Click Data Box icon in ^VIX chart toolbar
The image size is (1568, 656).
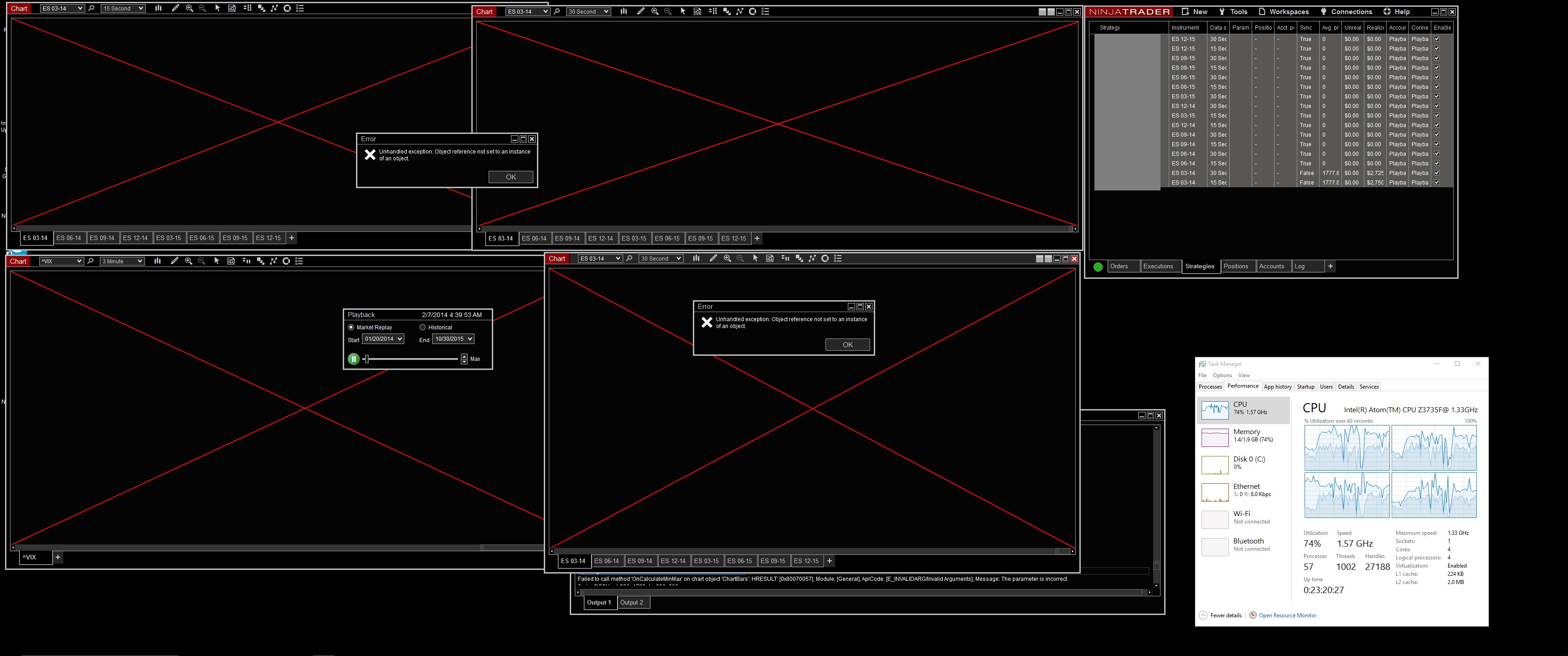pos(231,261)
